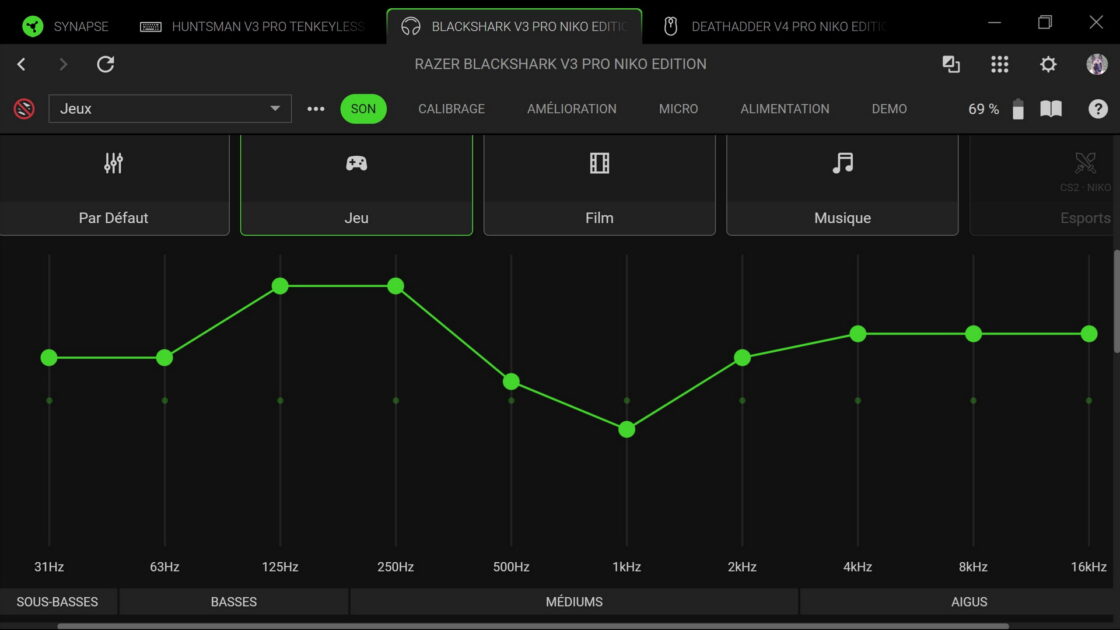1120x630 pixels.
Task: Open the AMÉLIORATION tab
Action: coord(571,109)
